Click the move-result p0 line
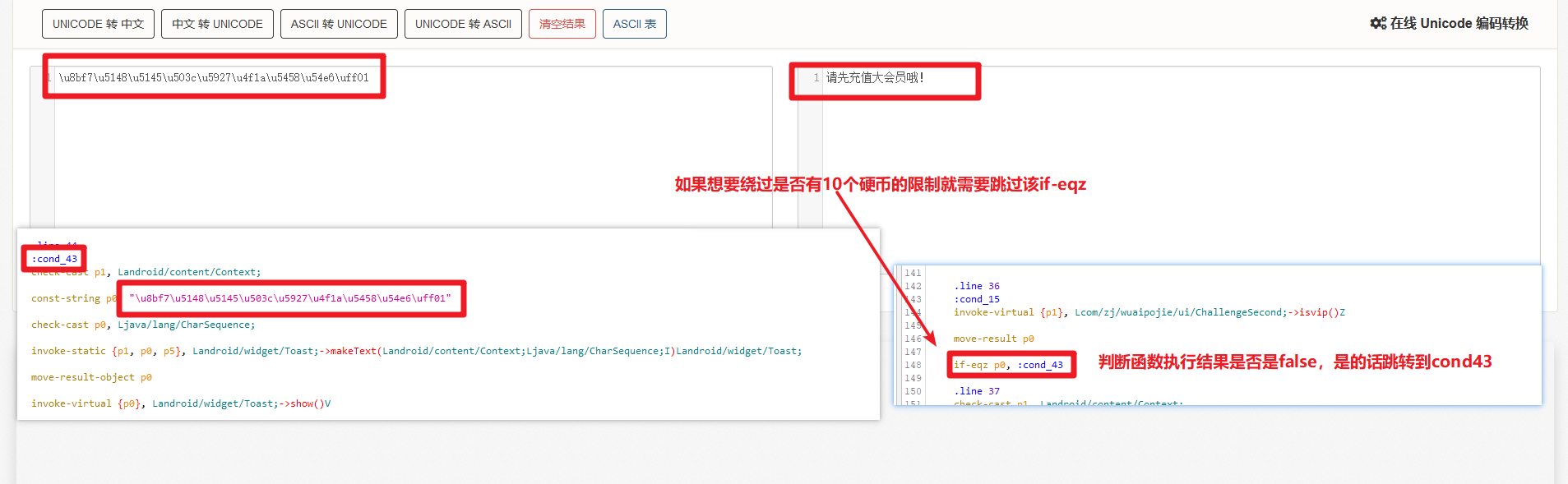This screenshot has width=1568, height=484. [x=993, y=339]
